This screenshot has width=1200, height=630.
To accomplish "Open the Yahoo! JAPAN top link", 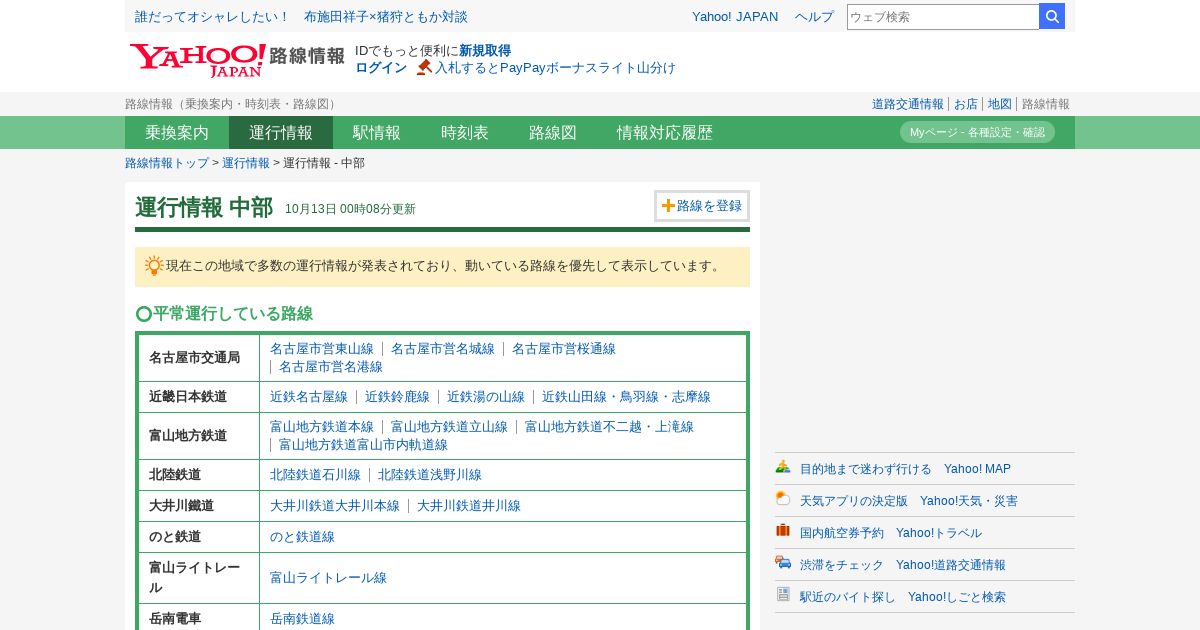I will (x=735, y=16).
